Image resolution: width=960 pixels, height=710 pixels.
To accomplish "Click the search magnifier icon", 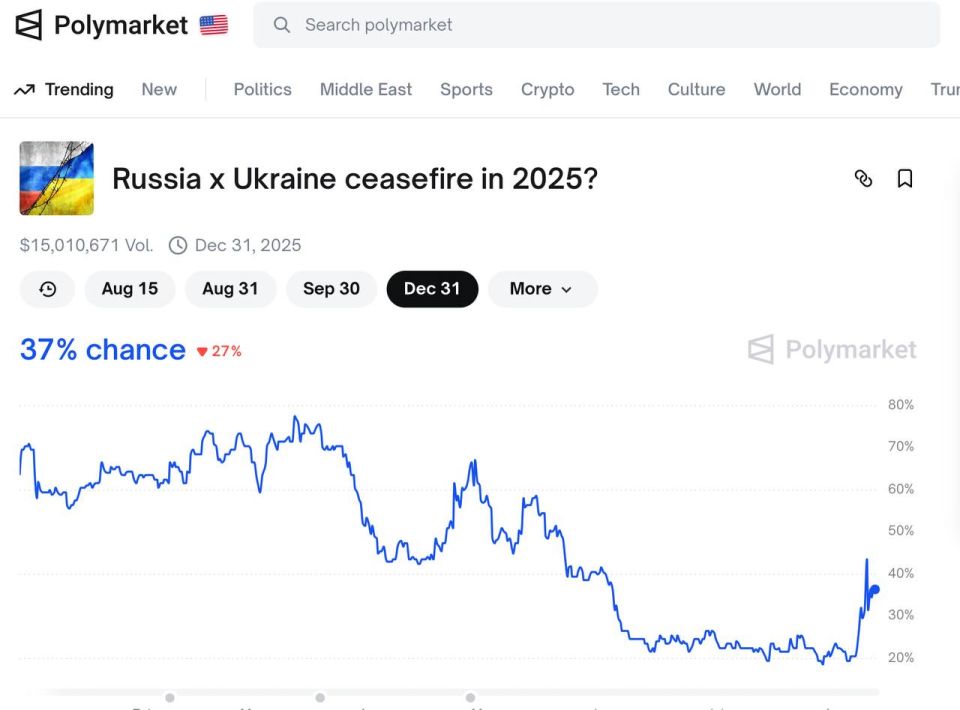I will click(281, 24).
